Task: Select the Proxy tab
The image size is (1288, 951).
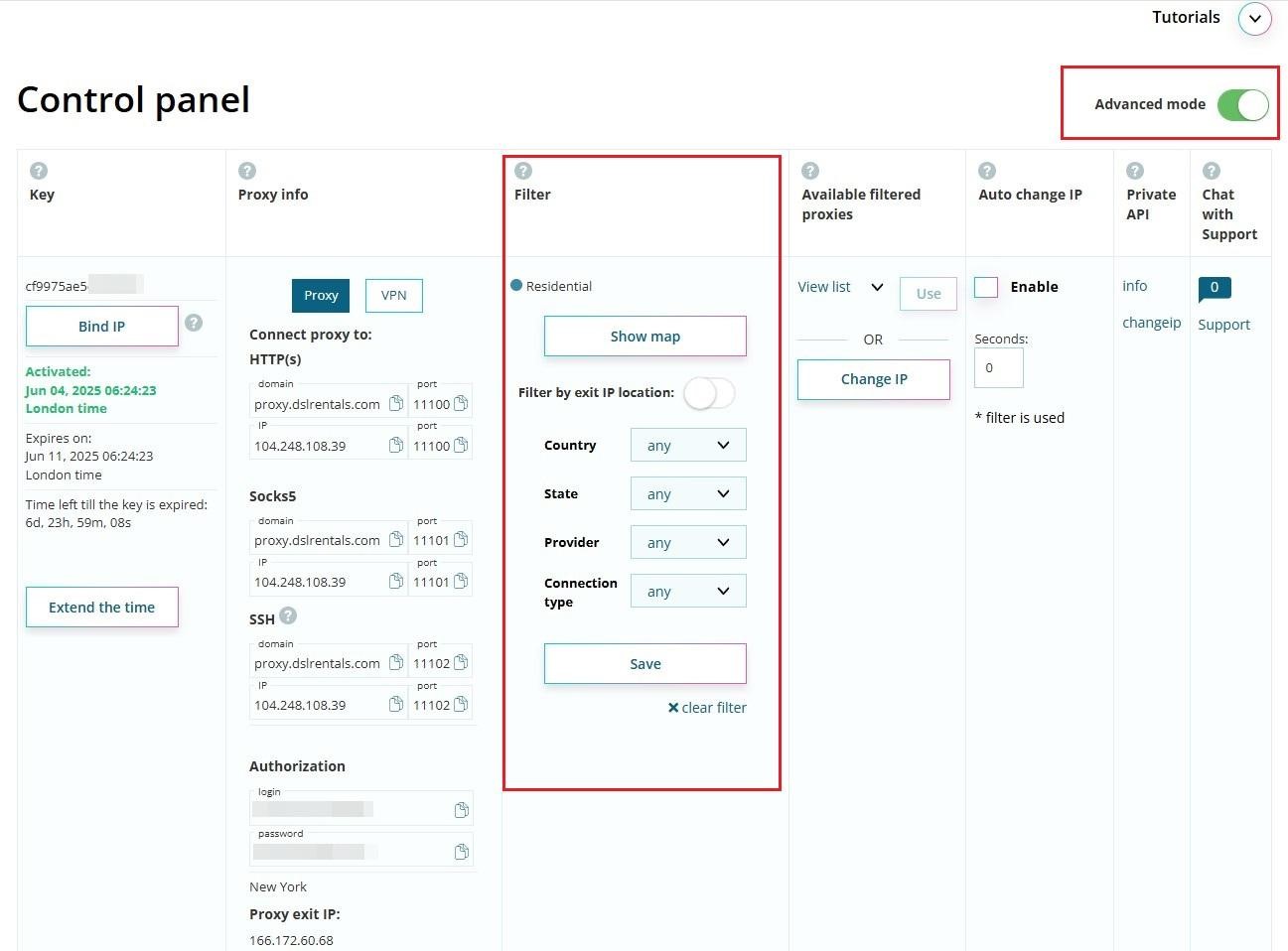Action: 321,296
